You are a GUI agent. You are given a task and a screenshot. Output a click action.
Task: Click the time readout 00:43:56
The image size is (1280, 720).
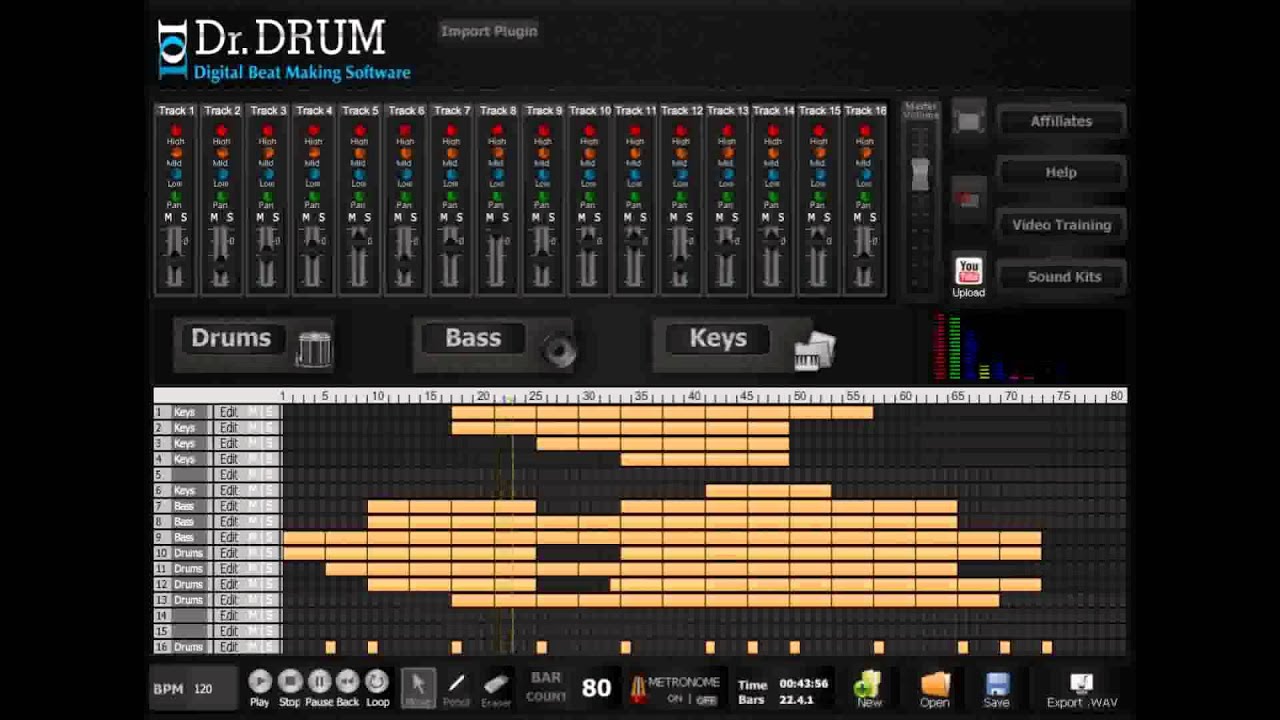(x=803, y=683)
